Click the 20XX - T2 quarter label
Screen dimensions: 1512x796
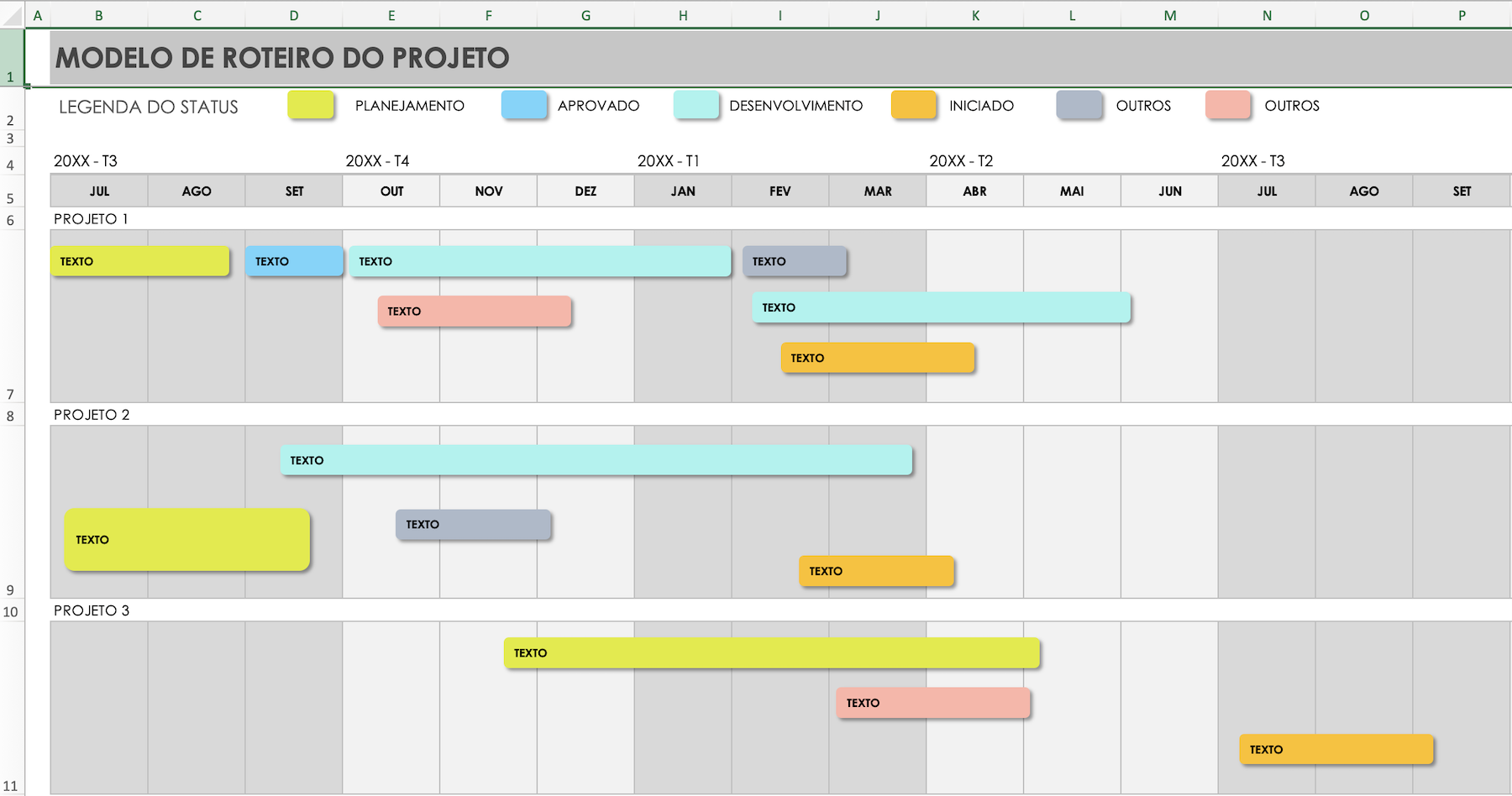961,160
